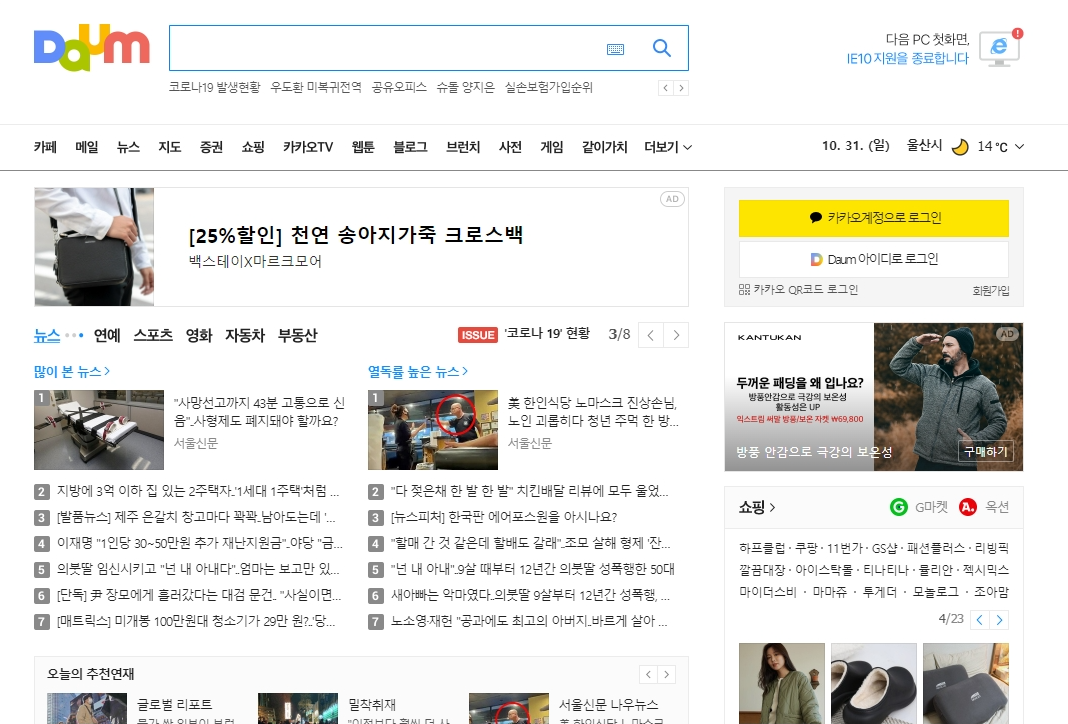Open the execution bed news thumbnail
The height and width of the screenshot is (724, 1068).
pos(99,430)
